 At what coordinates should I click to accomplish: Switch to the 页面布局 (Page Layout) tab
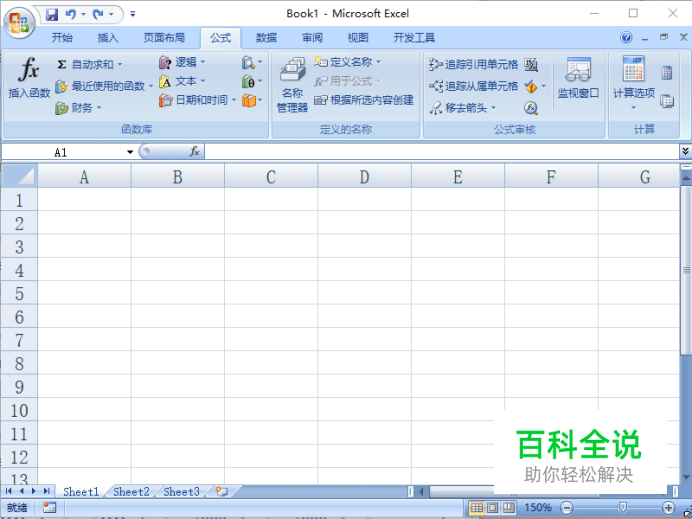click(x=164, y=38)
